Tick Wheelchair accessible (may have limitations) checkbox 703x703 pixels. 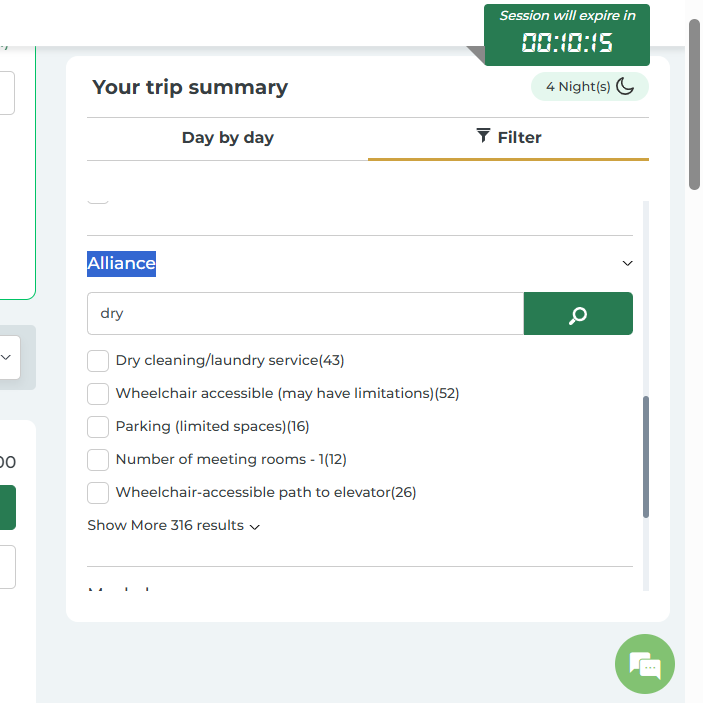[x=98, y=394]
